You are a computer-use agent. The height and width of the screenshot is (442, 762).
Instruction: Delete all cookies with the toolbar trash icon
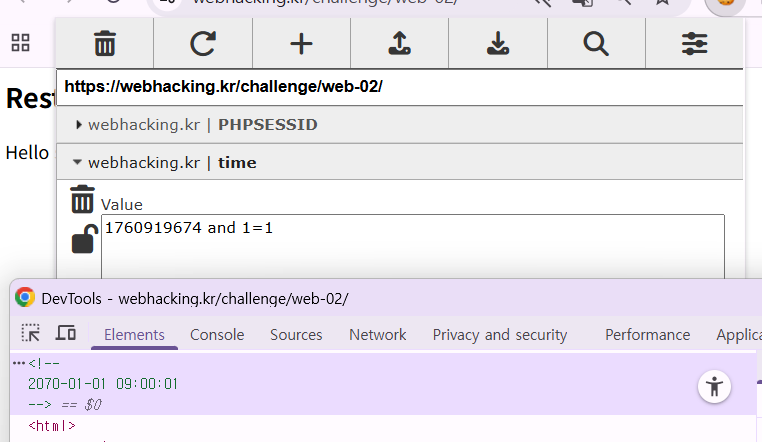coord(105,44)
